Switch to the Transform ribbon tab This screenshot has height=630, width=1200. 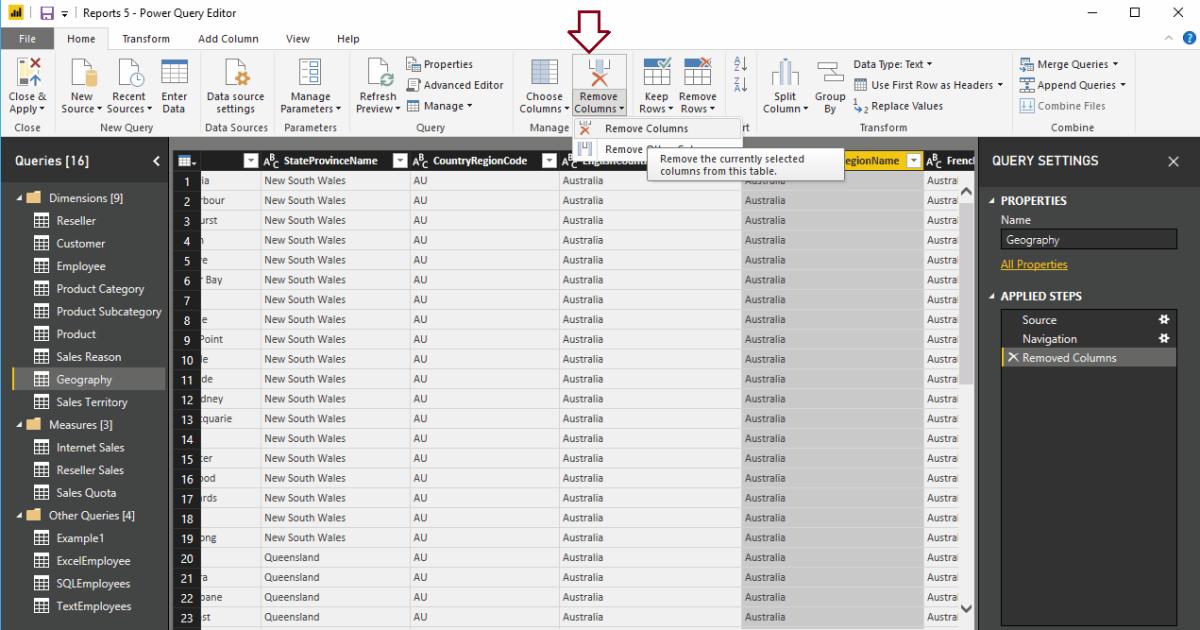coord(145,38)
